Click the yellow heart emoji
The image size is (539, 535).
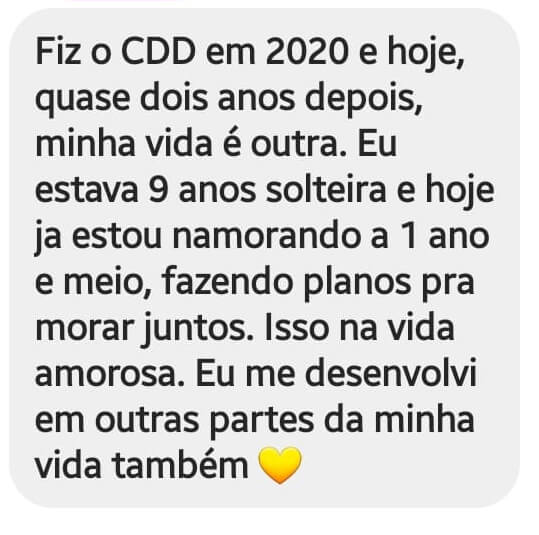(x=280, y=465)
